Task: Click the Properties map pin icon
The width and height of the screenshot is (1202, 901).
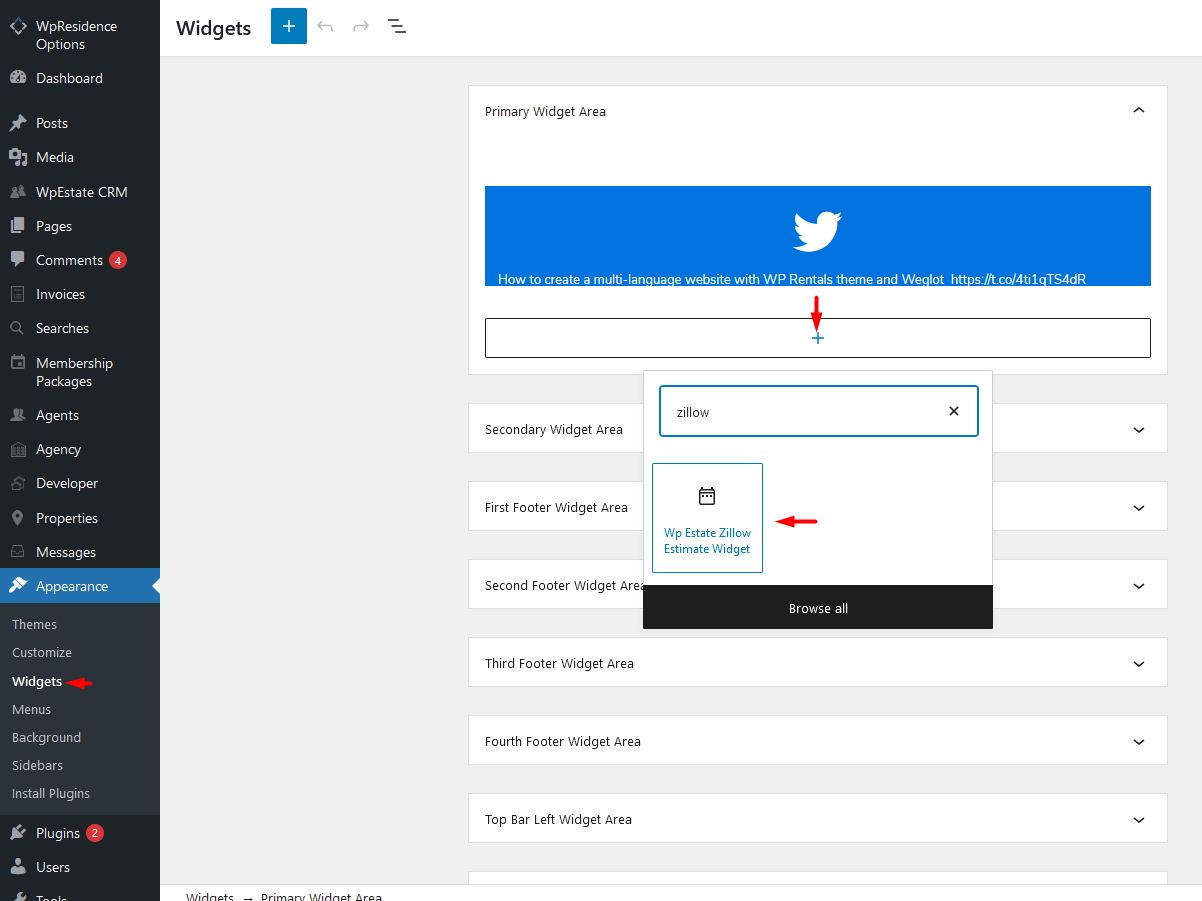Action: pos(18,518)
